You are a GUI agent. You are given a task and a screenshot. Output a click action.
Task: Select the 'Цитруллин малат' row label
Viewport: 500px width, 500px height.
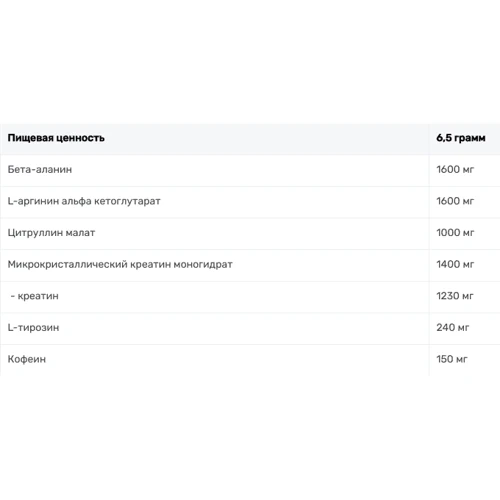[x=51, y=233]
